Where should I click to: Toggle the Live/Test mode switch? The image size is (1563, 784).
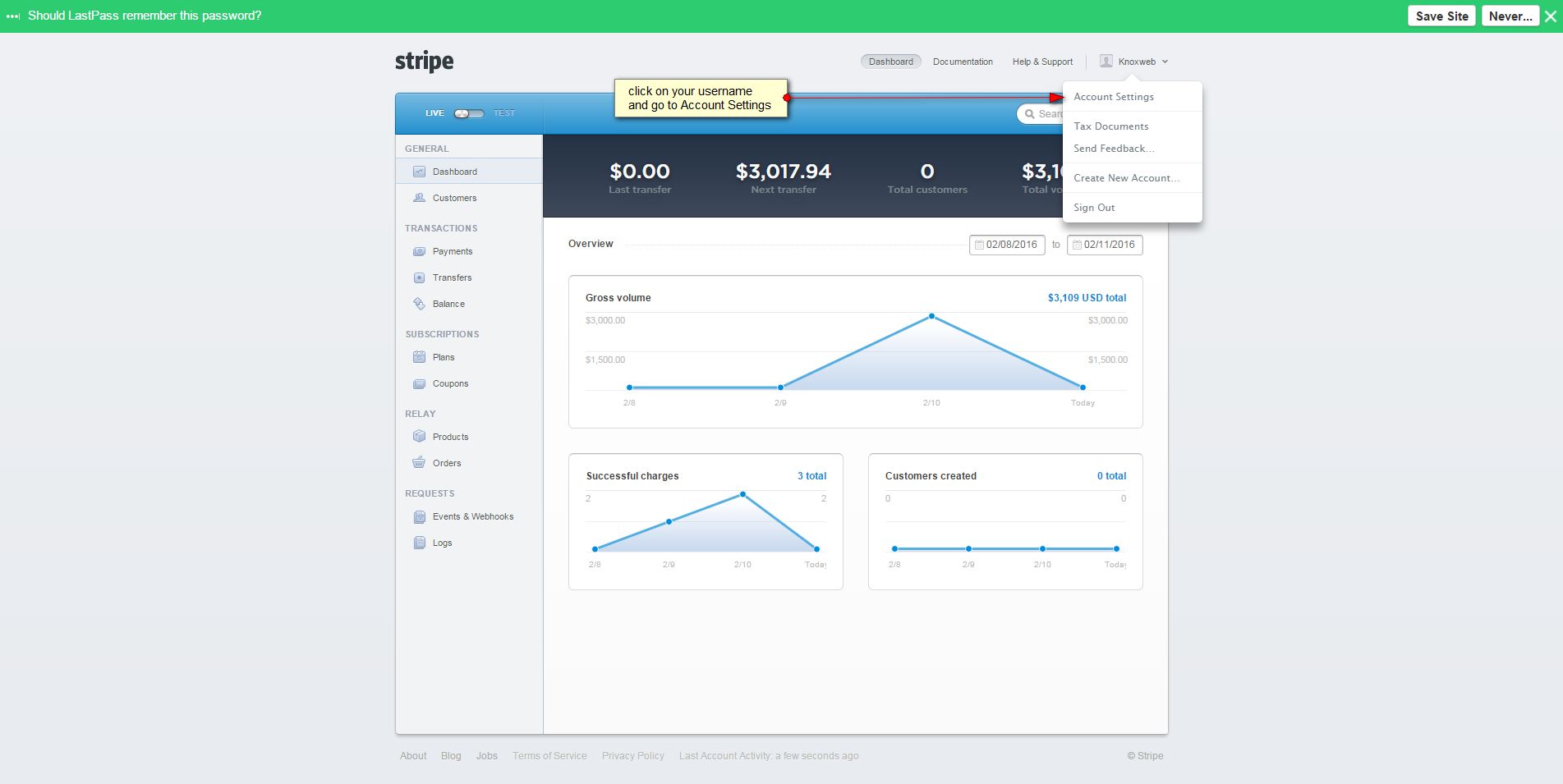[x=469, y=113]
